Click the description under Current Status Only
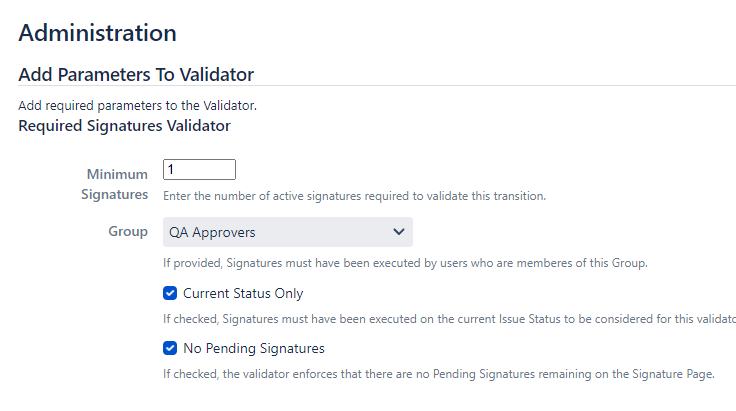The height and width of the screenshot is (411, 736). click(449, 319)
